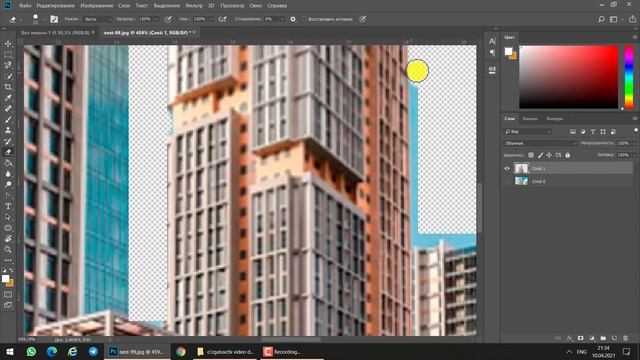
Task: Swap foreground and background colors in toolbar
Action: pyautogui.click(x=11, y=270)
